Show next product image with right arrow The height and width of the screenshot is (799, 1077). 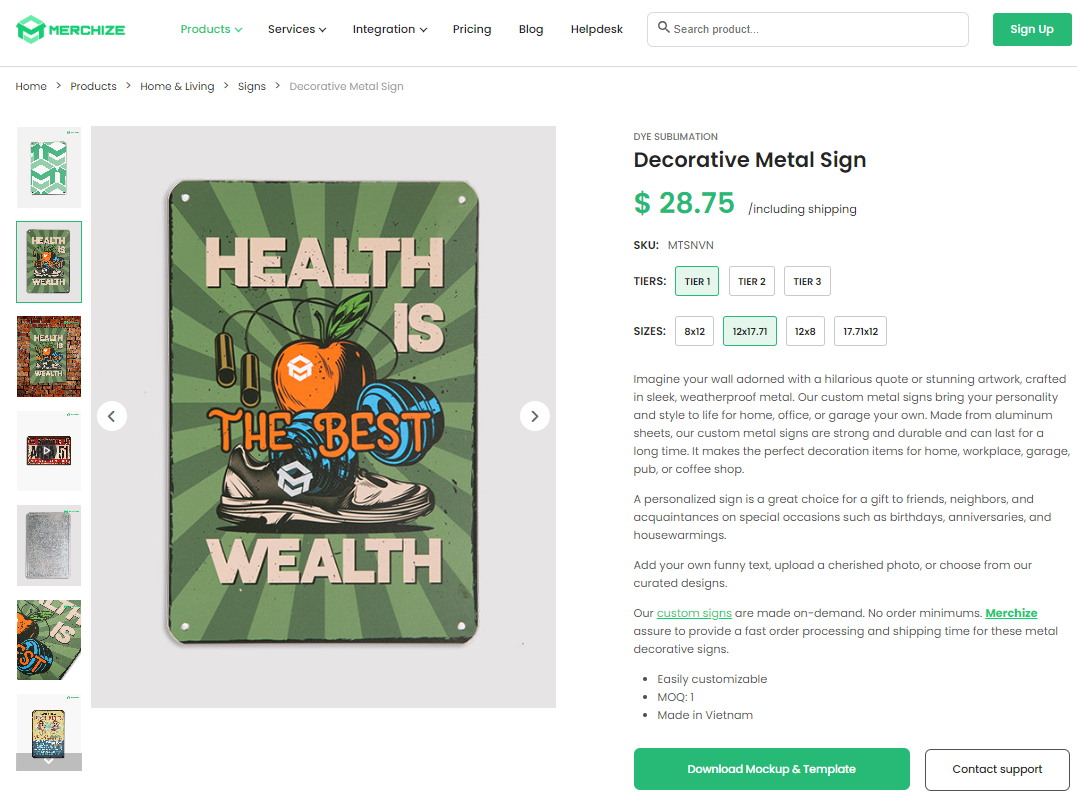coord(534,416)
